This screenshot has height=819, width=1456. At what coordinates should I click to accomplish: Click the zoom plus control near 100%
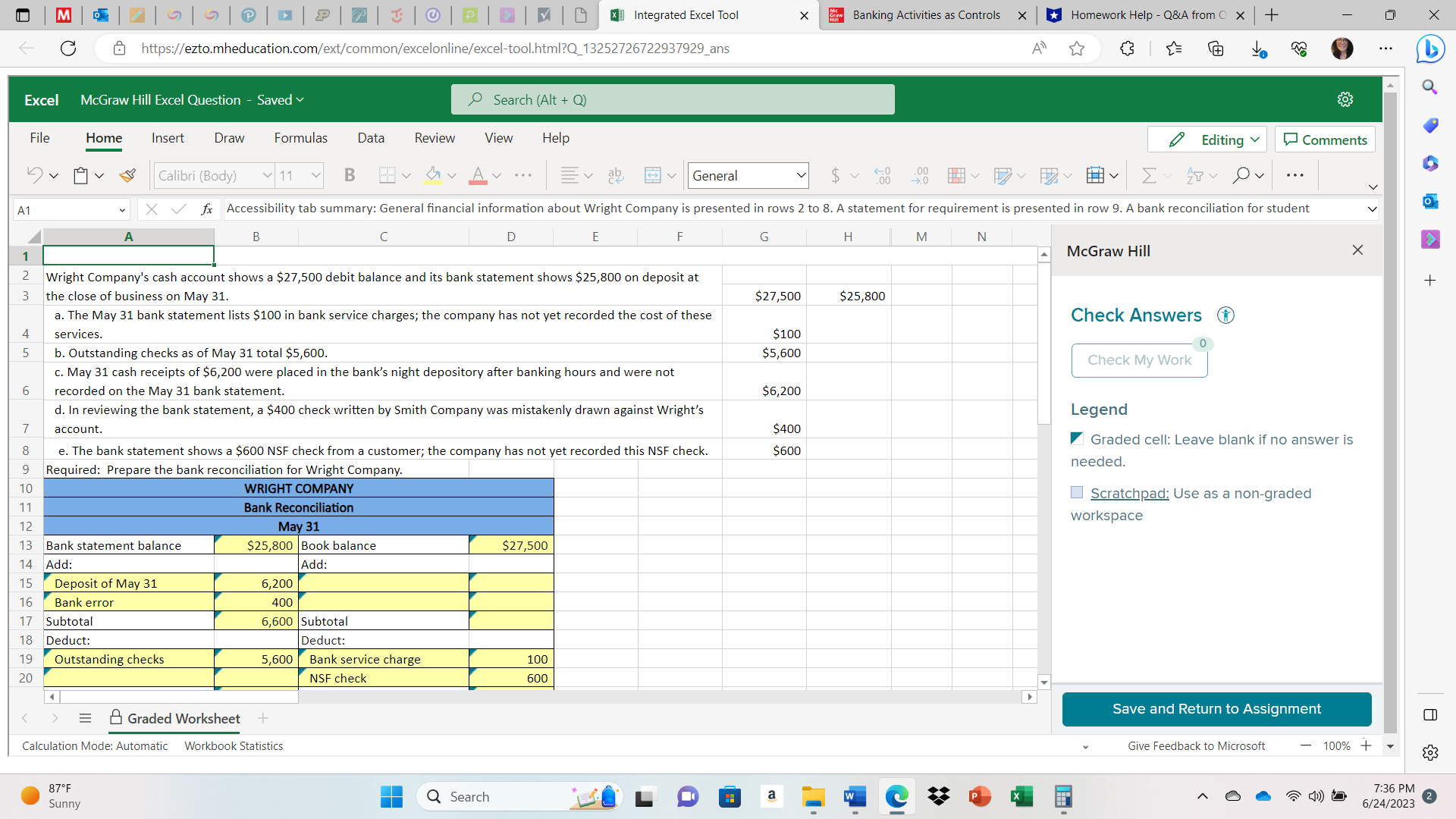point(1367,745)
